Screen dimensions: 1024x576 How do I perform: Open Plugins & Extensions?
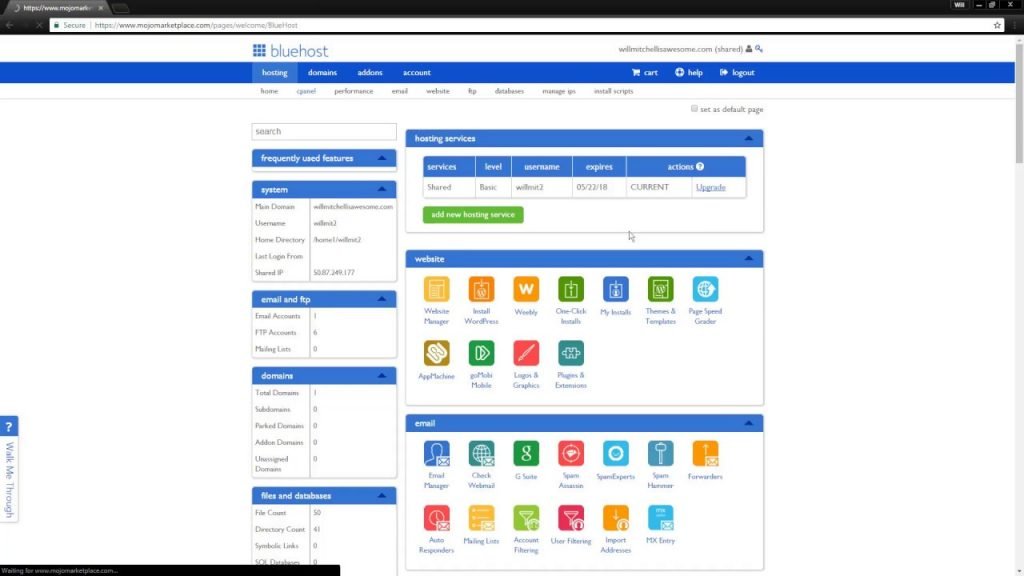click(x=571, y=353)
